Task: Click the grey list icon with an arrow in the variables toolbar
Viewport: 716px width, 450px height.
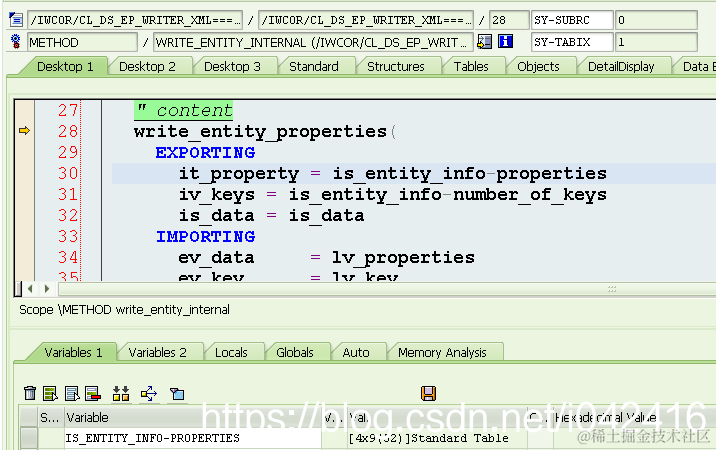Action: 72,393
